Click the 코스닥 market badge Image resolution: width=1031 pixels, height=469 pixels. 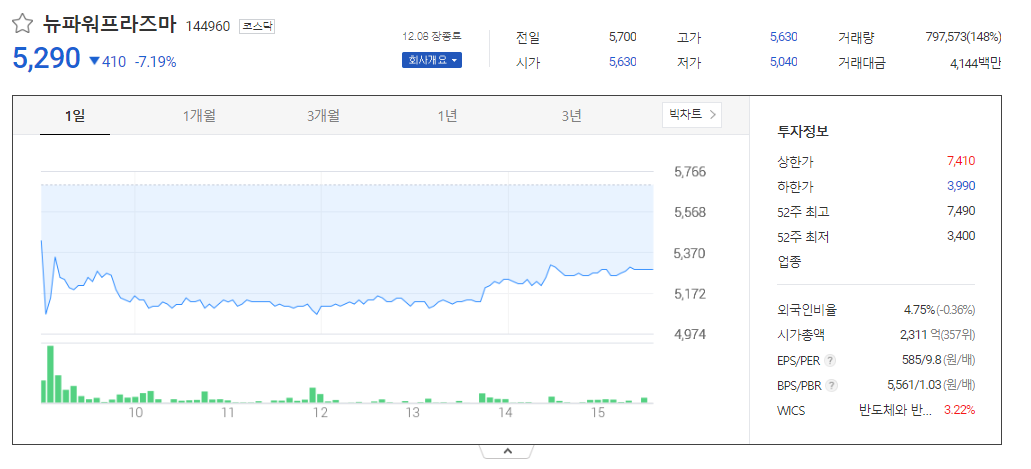256,26
